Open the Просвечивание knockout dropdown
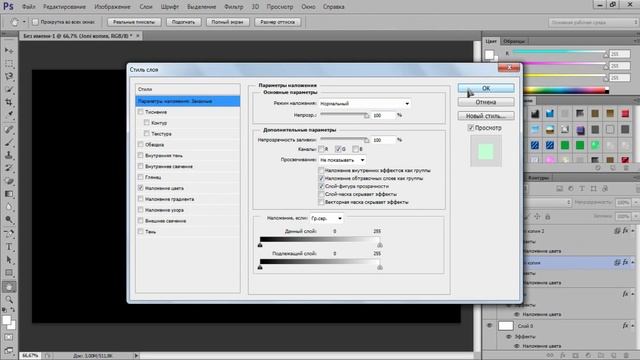 coord(342,160)
